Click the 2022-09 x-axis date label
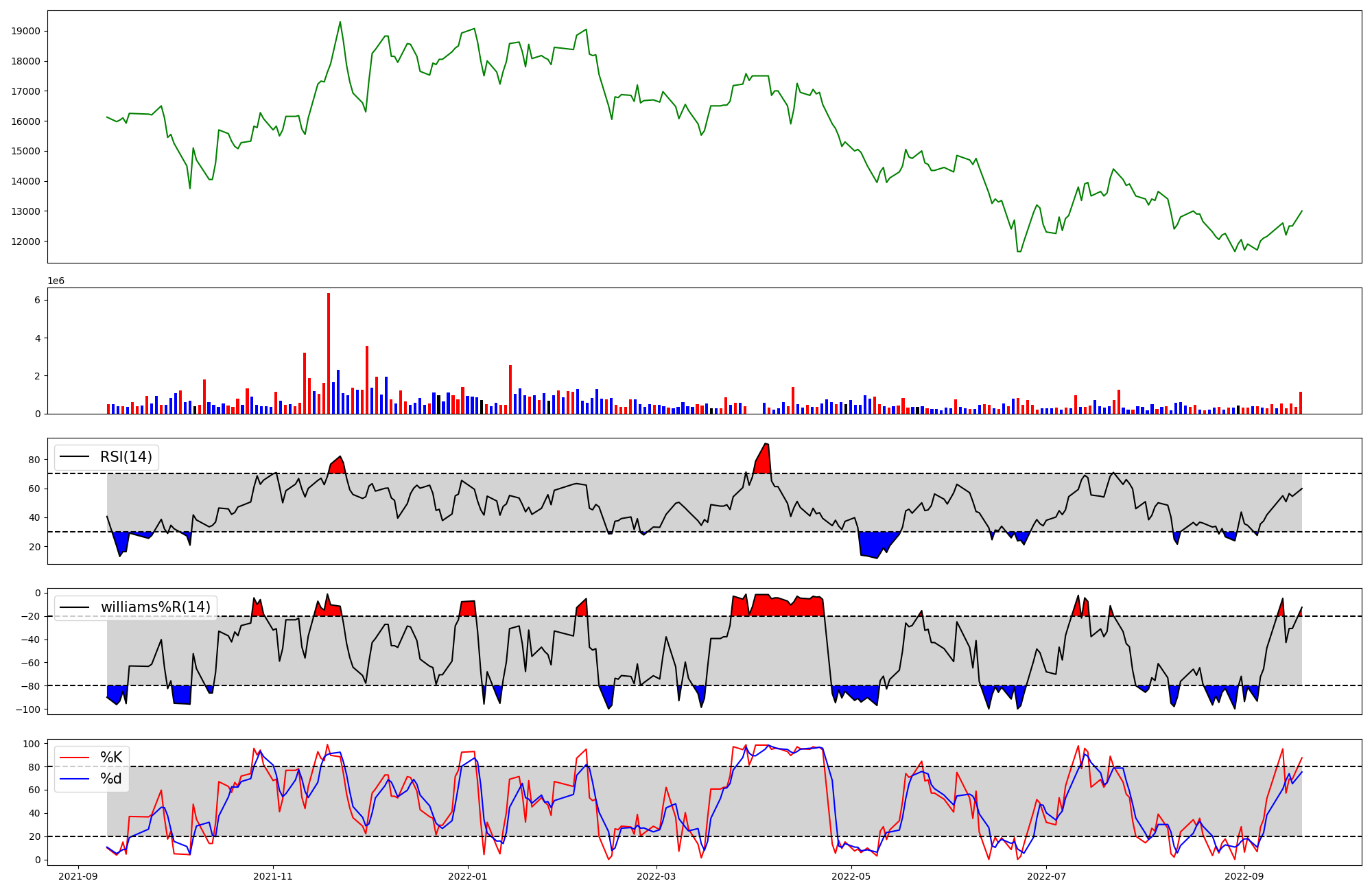Screen dimensions: 1372x892 pyautogui.click(x=1244, y=876)
